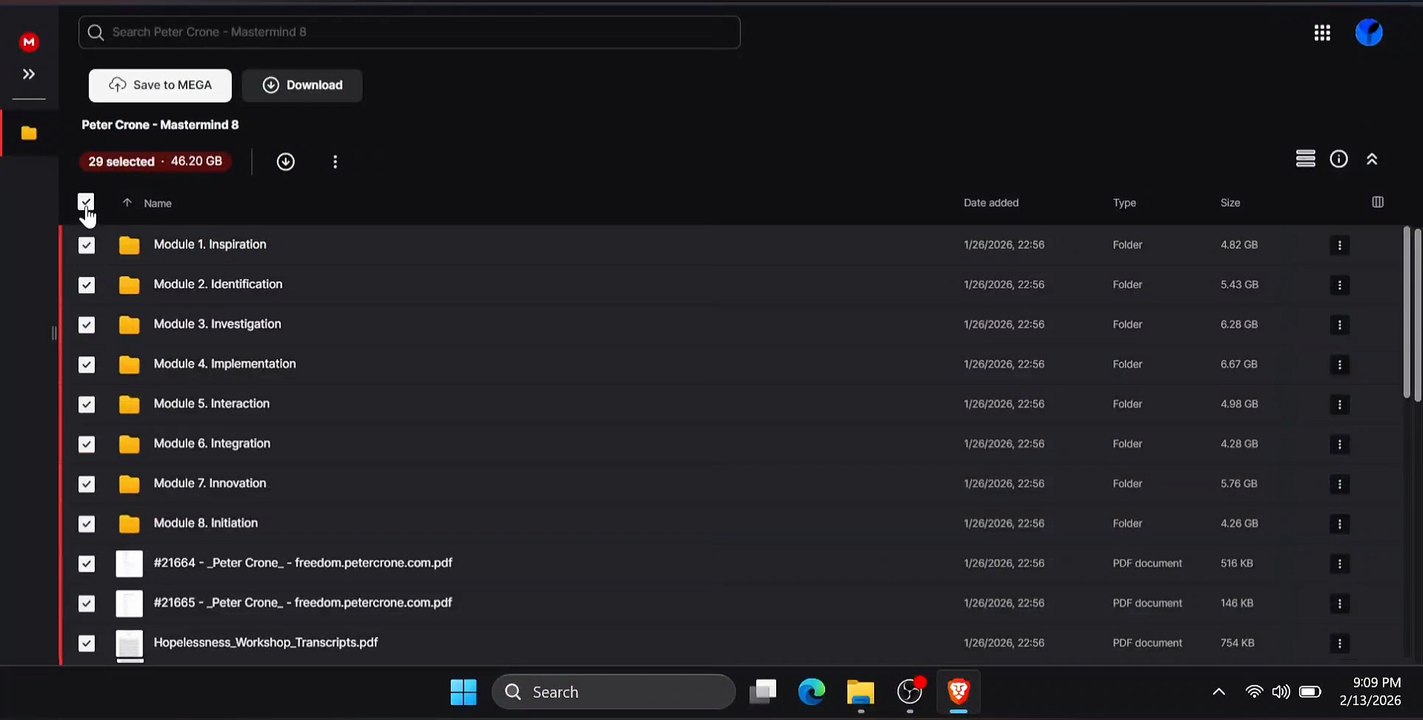Click the 29 selected size badge
The height and width of the screenshot is (720, 1423).
[155, 161]
